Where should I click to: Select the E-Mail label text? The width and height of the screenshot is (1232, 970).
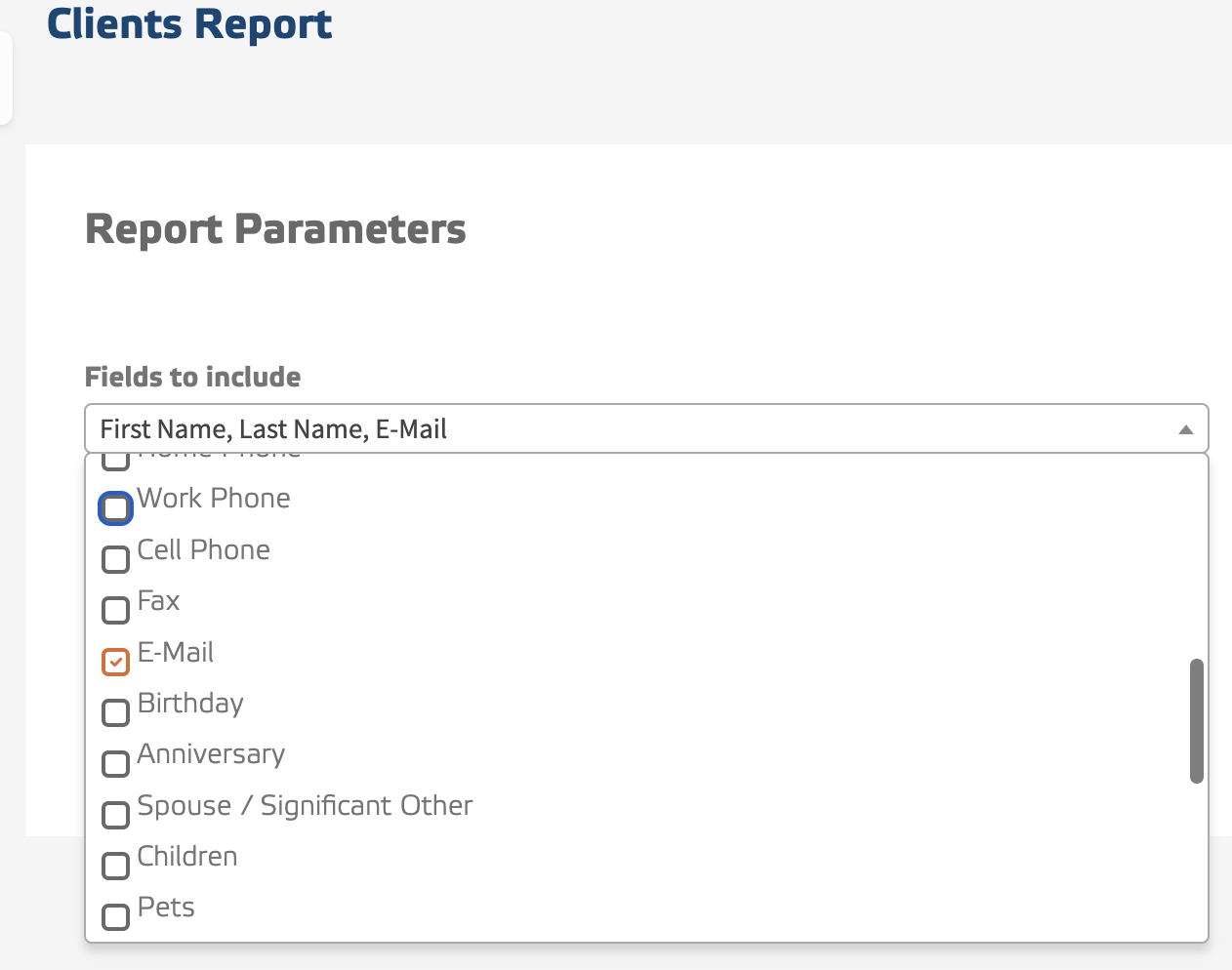coord(176,652)
